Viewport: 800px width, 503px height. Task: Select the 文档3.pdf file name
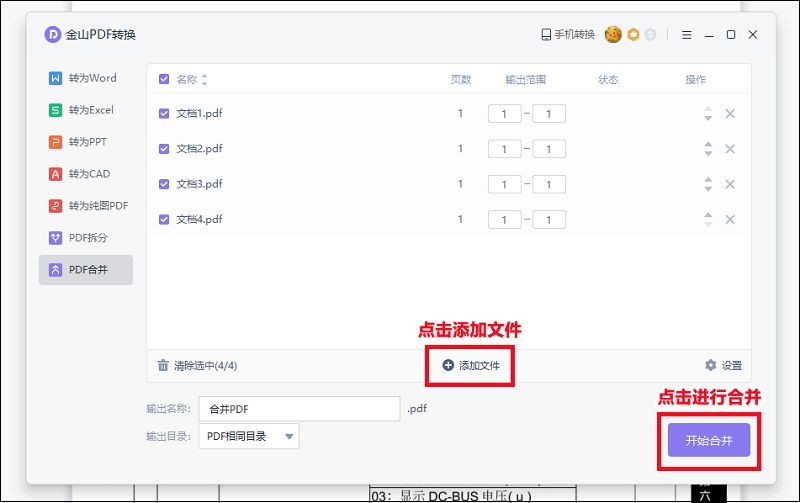(199, 184)
